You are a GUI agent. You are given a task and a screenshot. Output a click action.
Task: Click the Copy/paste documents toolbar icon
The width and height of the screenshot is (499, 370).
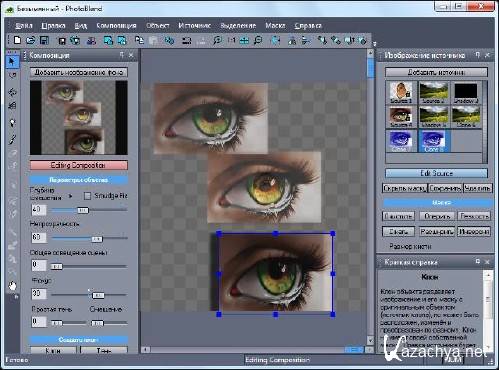coord(139,40)
